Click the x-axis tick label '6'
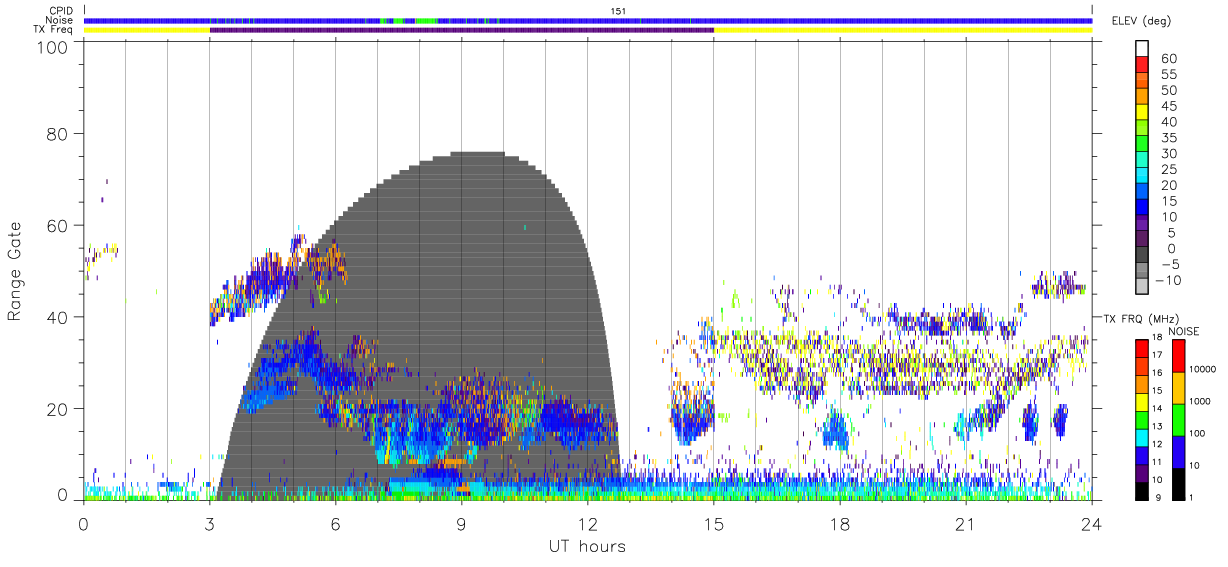The height and width of the screenshot is (567, 1228). 335,524
